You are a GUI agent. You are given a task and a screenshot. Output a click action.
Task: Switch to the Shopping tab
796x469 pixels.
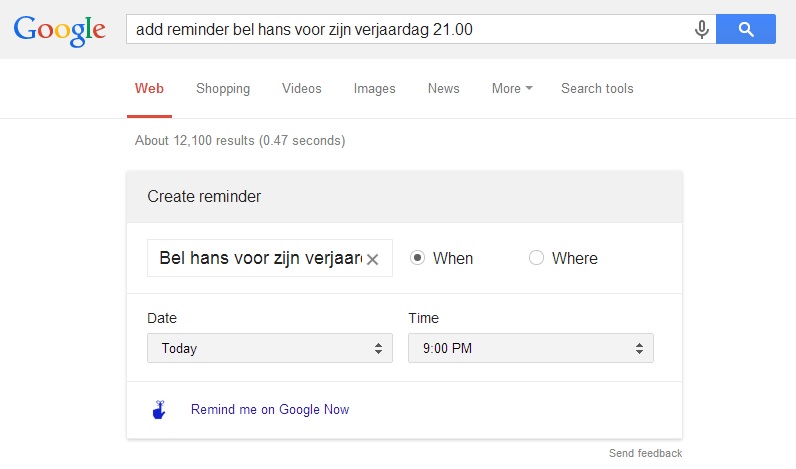point(223,88)
